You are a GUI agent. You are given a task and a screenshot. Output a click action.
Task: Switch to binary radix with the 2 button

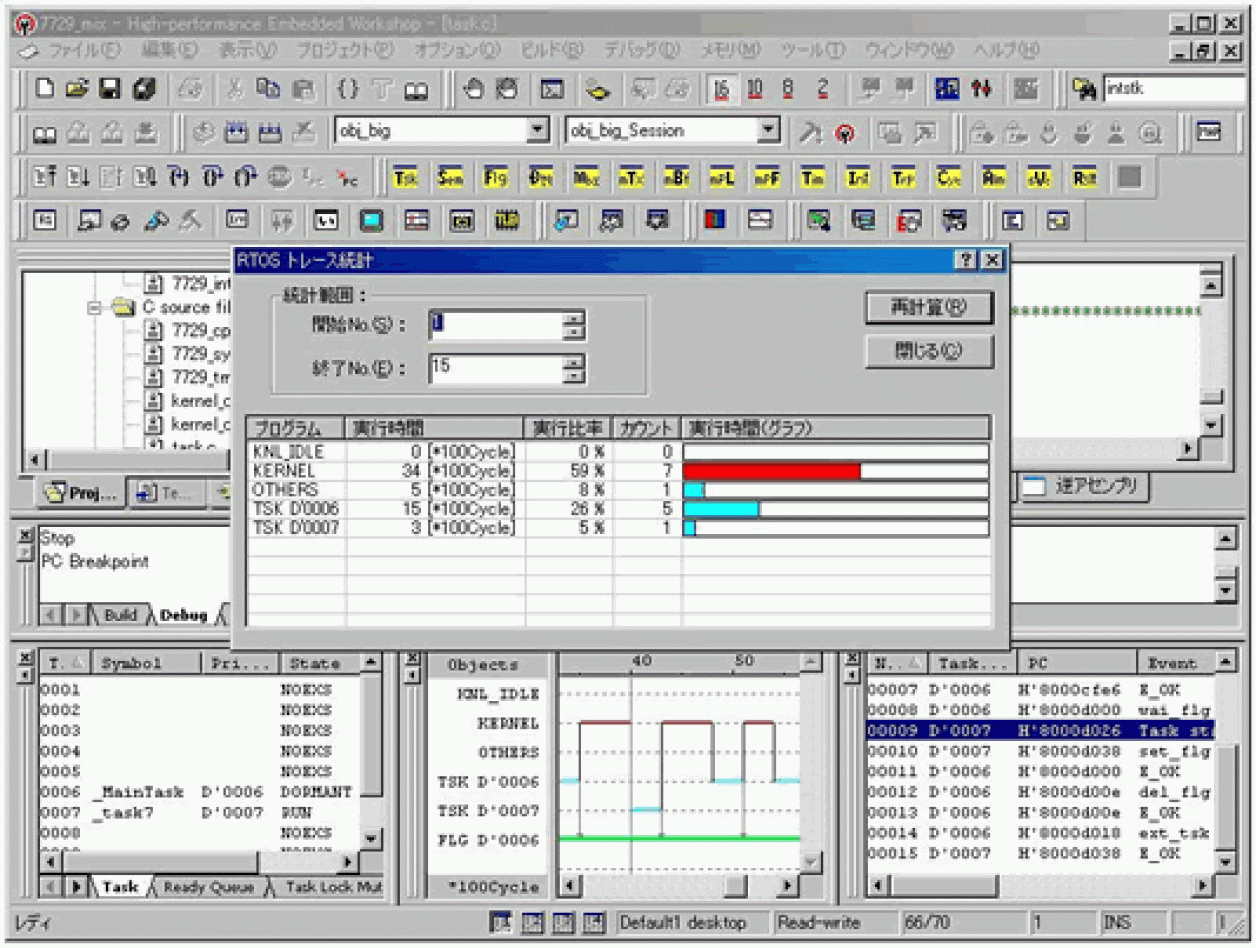822,88
